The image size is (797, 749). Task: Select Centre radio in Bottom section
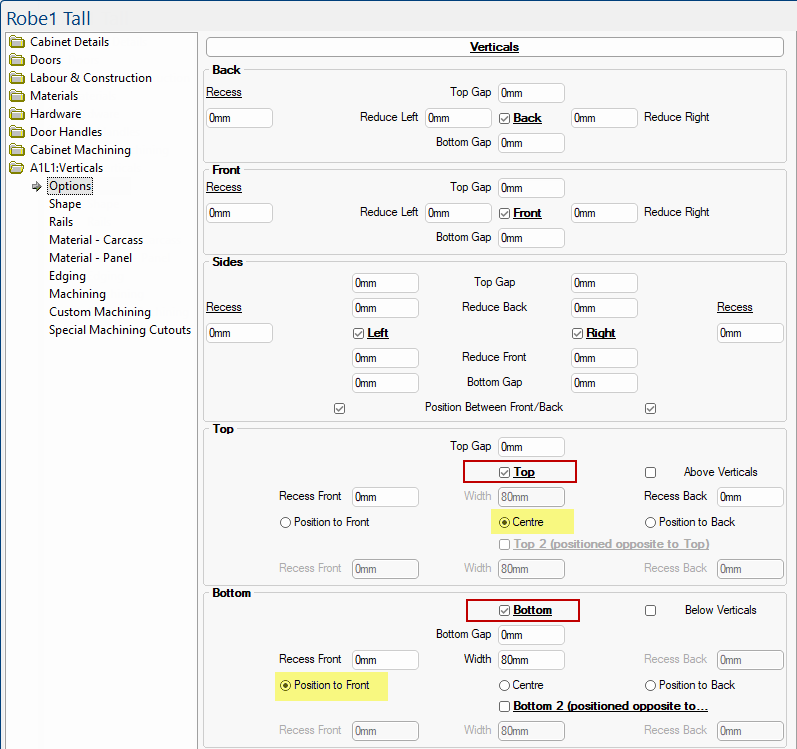[x=504, y=685]
